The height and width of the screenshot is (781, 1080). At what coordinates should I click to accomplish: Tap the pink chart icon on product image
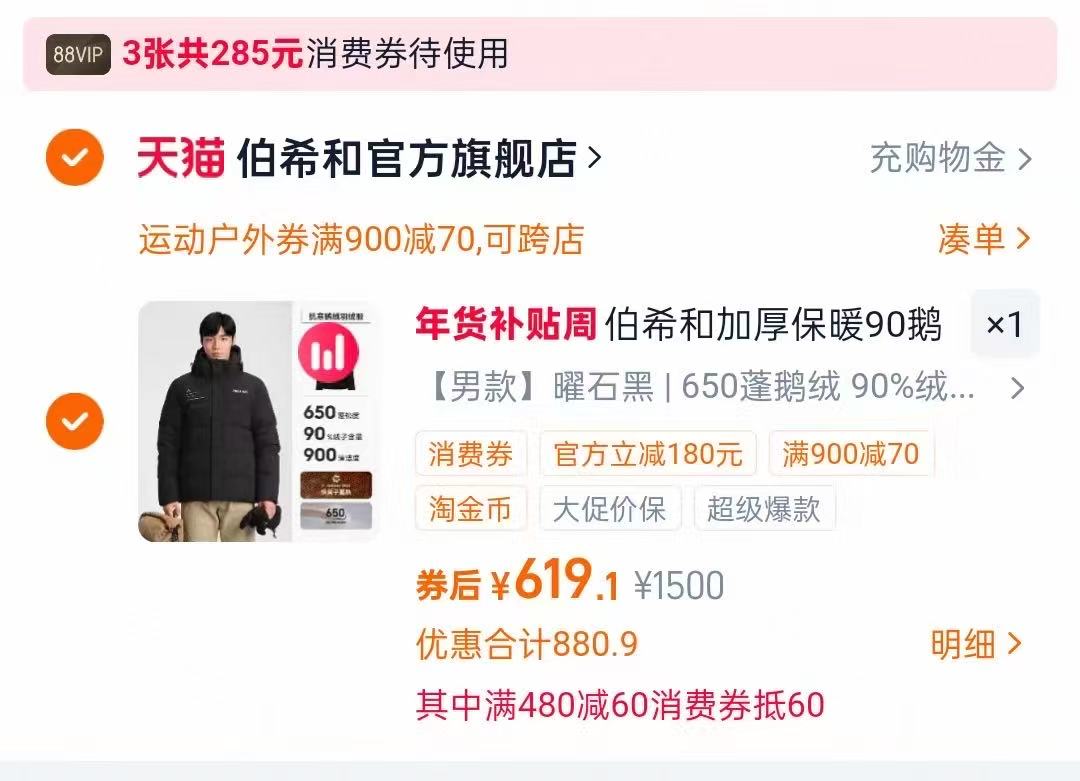coord(329,352)
